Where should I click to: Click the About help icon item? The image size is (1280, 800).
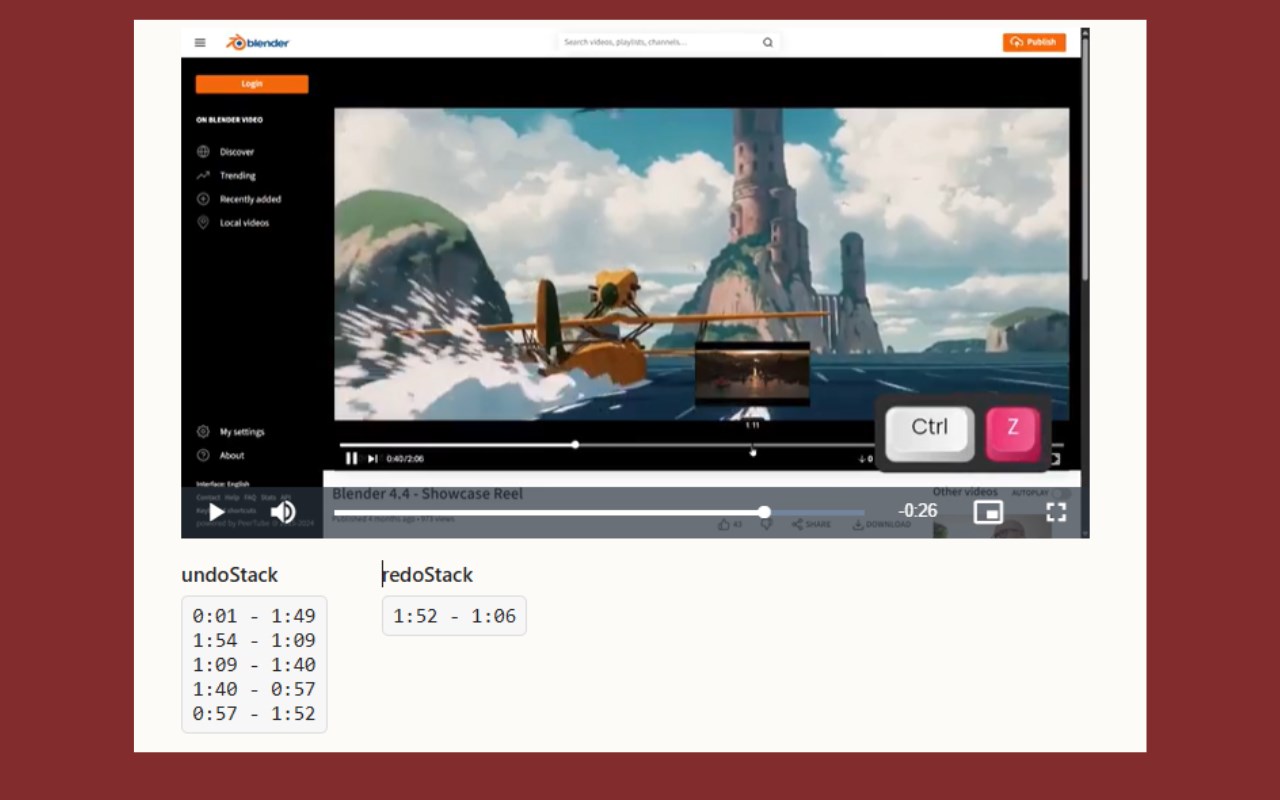pos(232,455)
